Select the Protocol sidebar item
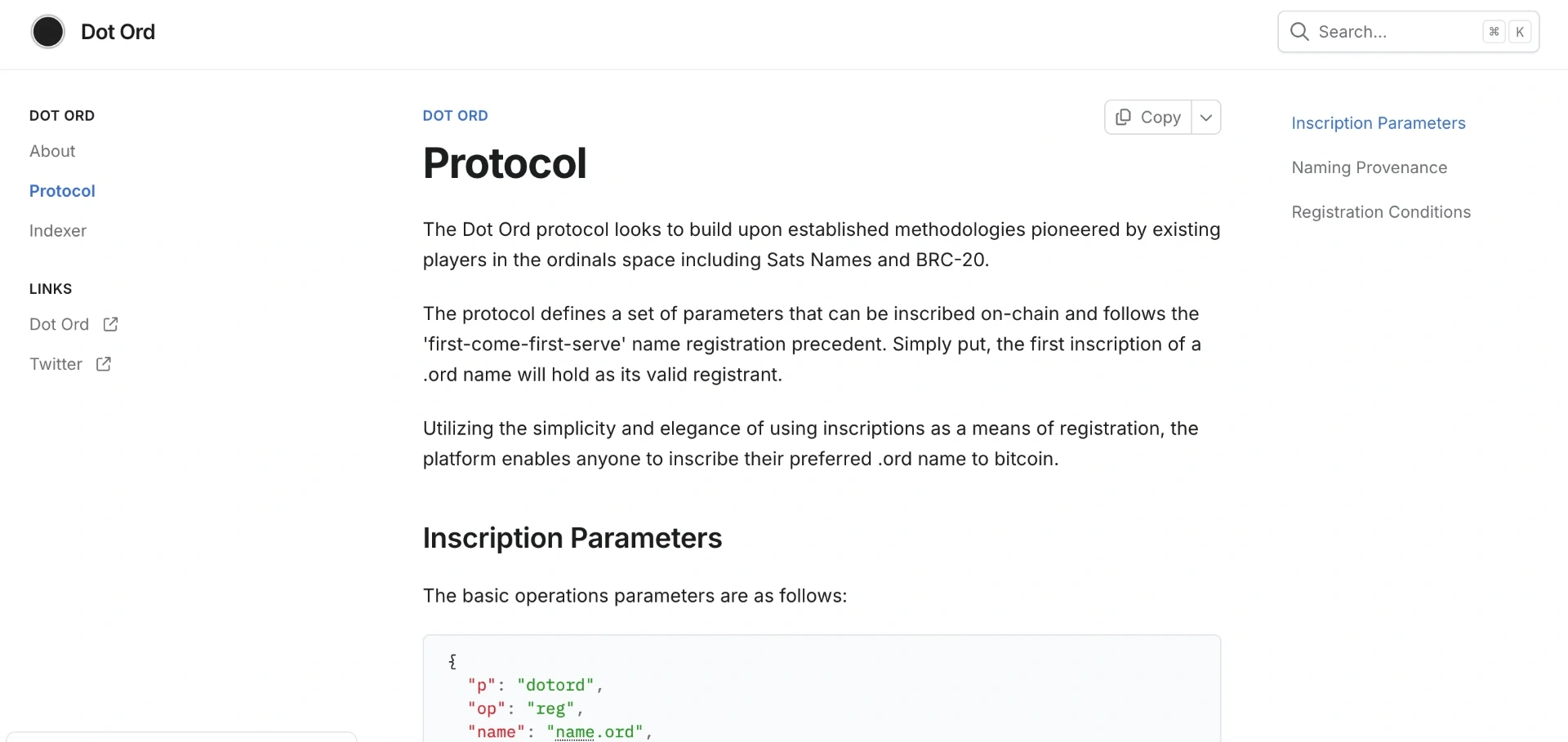This screenshot has height=742, width=1568. point(62,191)
